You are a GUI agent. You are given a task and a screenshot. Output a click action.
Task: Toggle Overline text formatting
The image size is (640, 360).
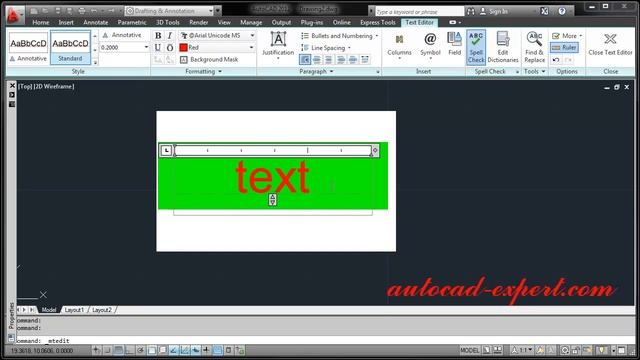pyautogui.click(x=170, y=48)
